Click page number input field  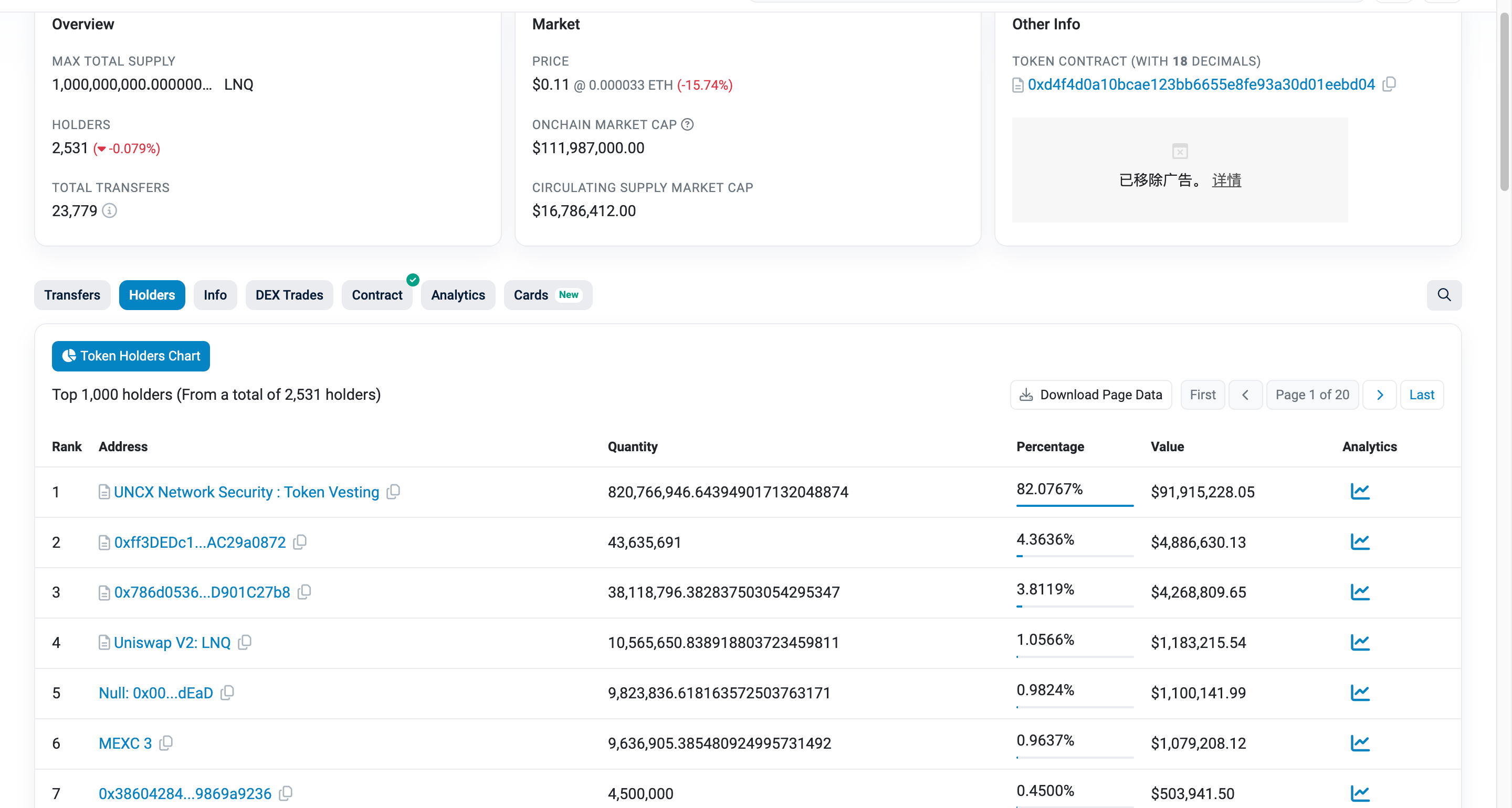1314,395
